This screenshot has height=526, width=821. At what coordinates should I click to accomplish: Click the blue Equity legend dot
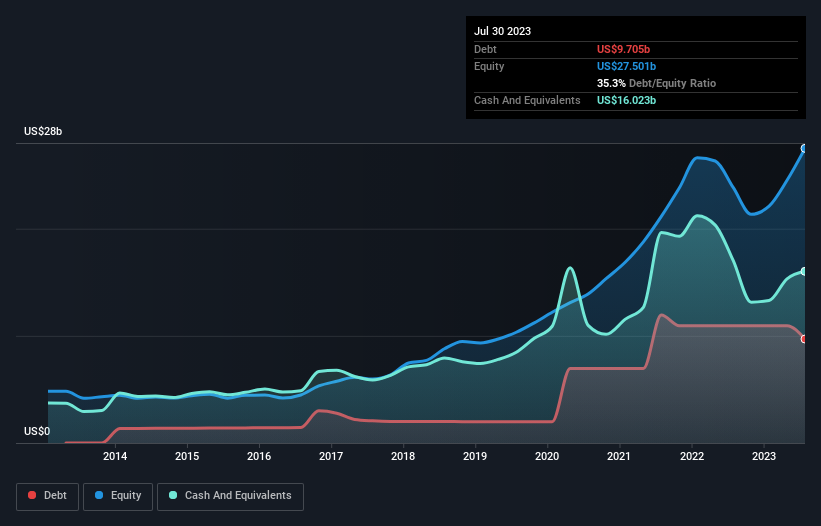(x=99, y=495)
